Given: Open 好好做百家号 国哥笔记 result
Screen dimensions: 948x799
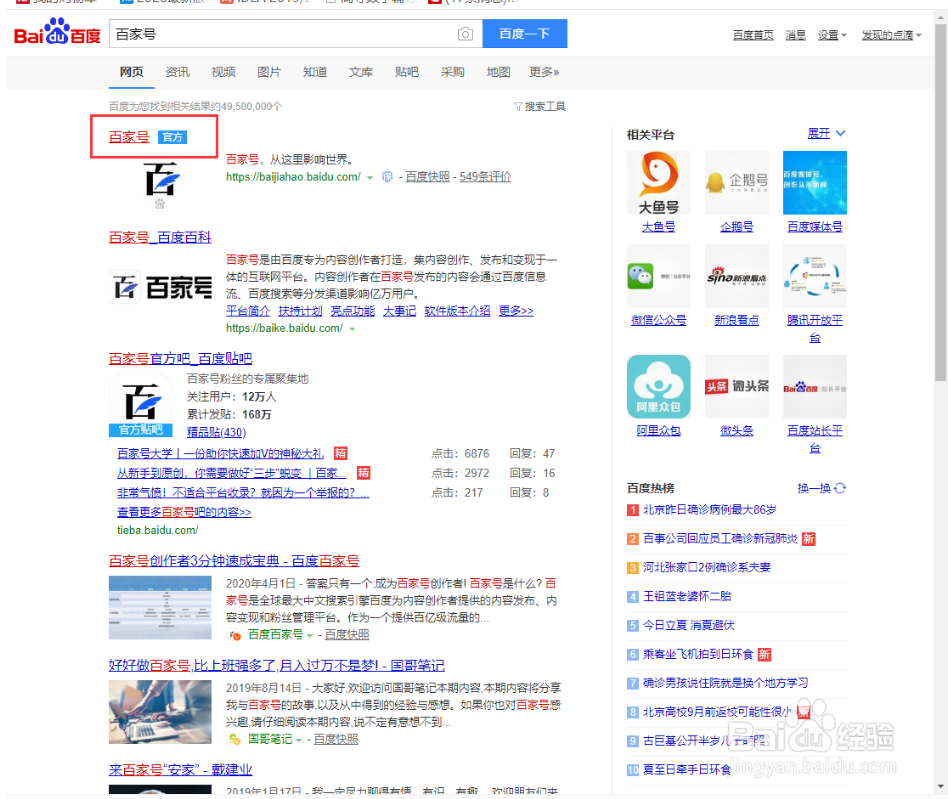Looking at the screenshot, I should point(276,665).
